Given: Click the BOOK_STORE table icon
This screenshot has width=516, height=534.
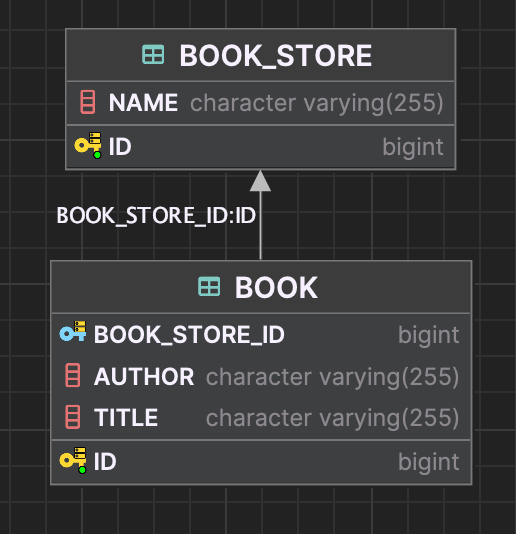Looking at the screenshot, I should click(153, 55).
